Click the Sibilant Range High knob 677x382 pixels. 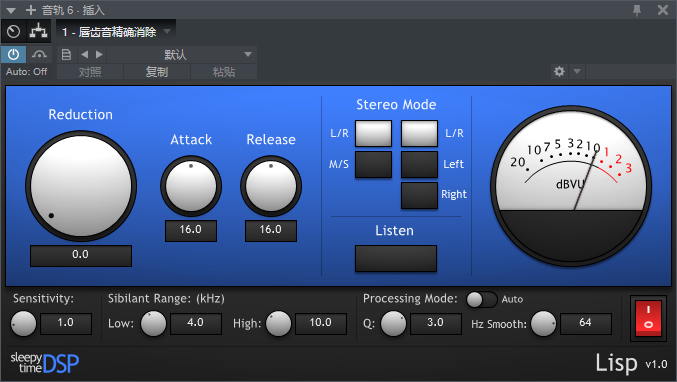click(278, 323)
